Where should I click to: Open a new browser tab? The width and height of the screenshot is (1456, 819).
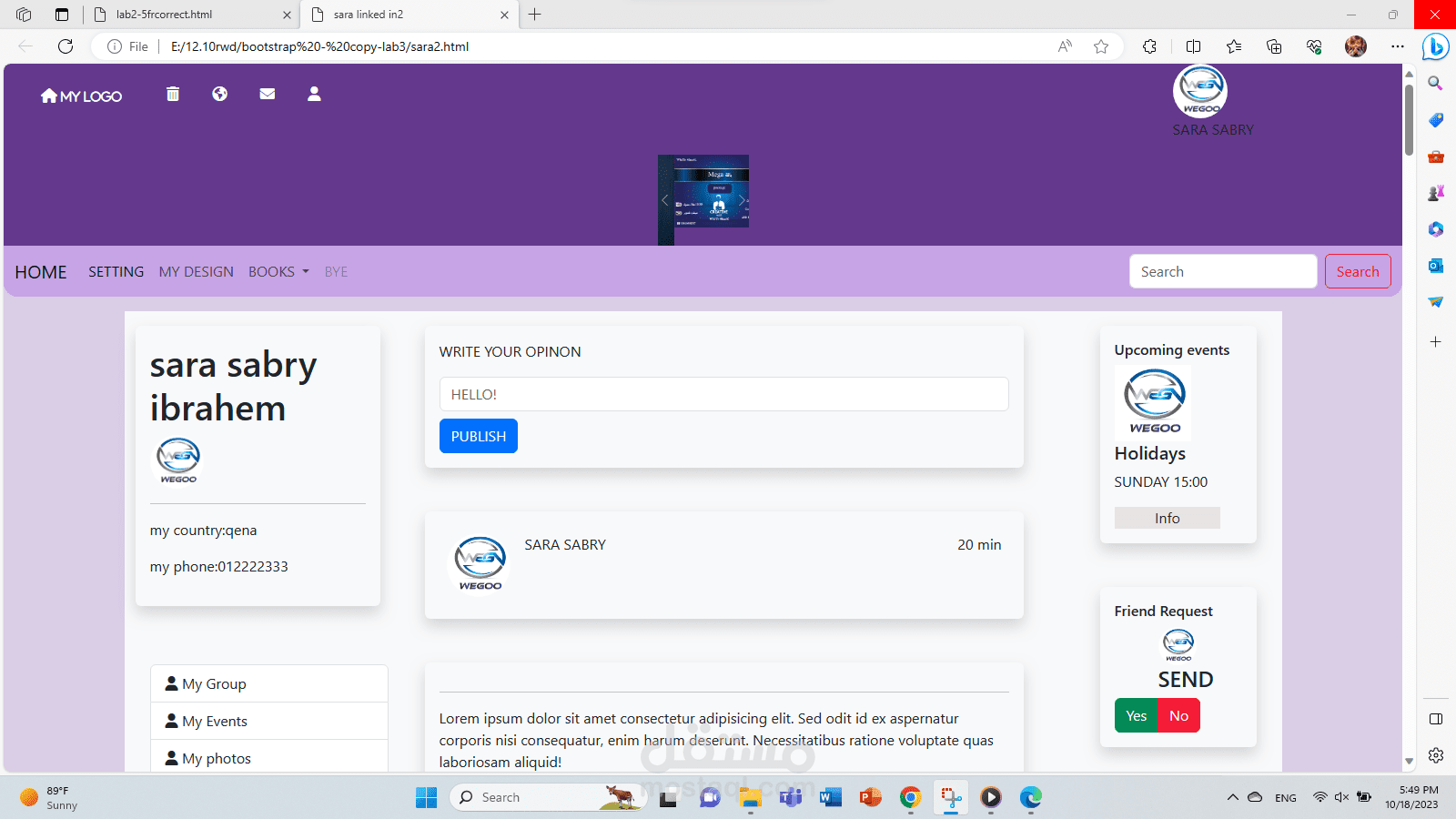pos(535,15)
